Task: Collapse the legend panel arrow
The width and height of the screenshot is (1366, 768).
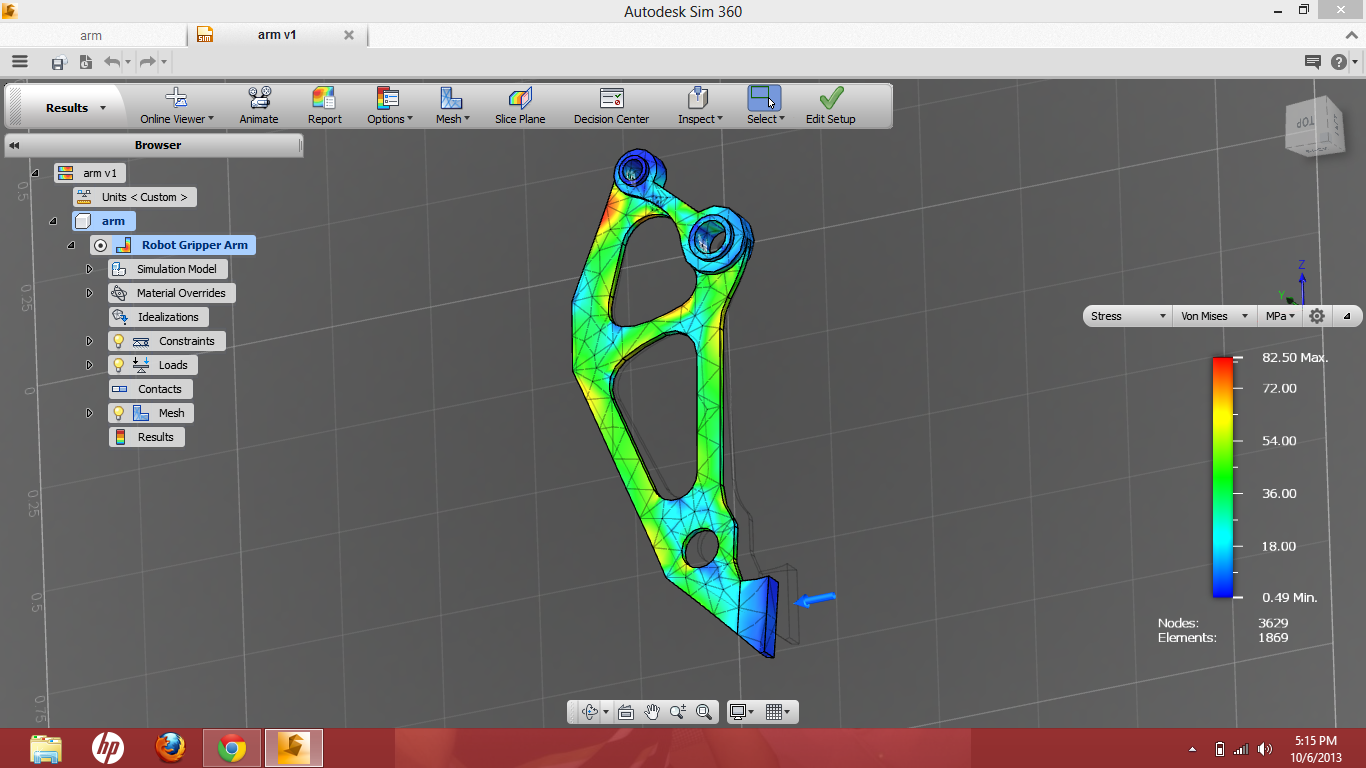Action: pyautogui.click(x=1346, y=316)
